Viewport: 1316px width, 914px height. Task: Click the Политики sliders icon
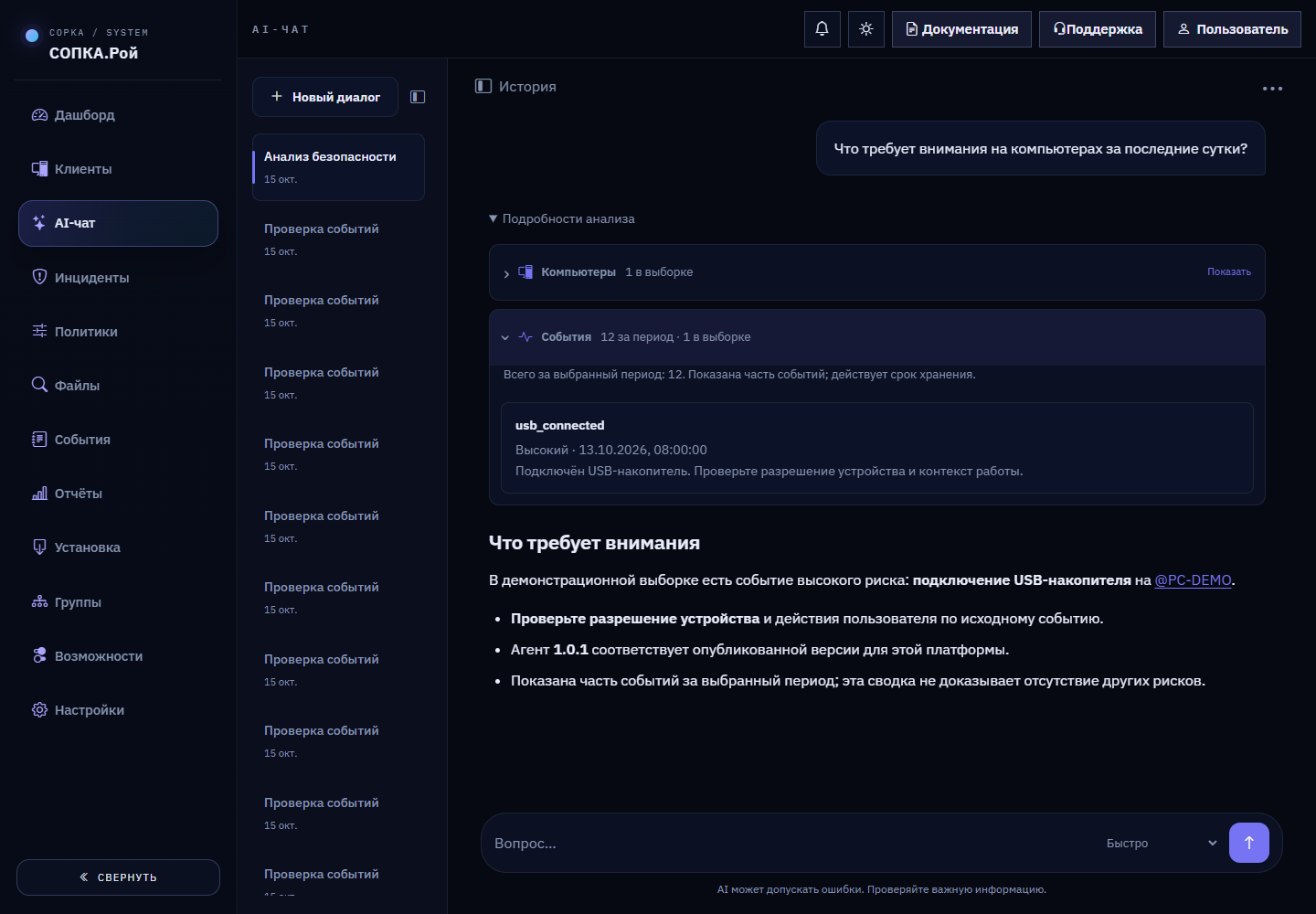(39, 331)
